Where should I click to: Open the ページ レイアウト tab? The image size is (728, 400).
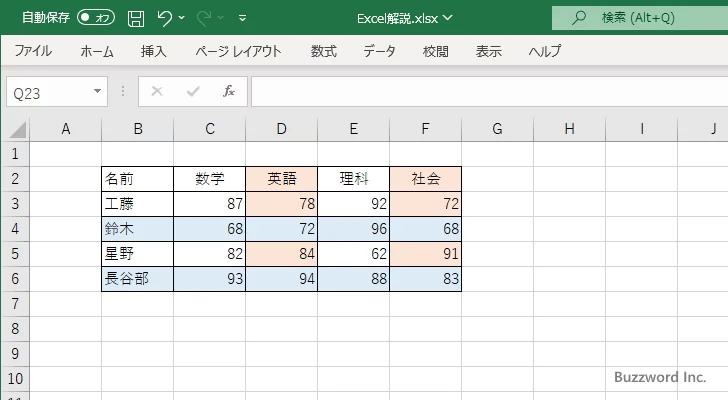tap(238, 51)
